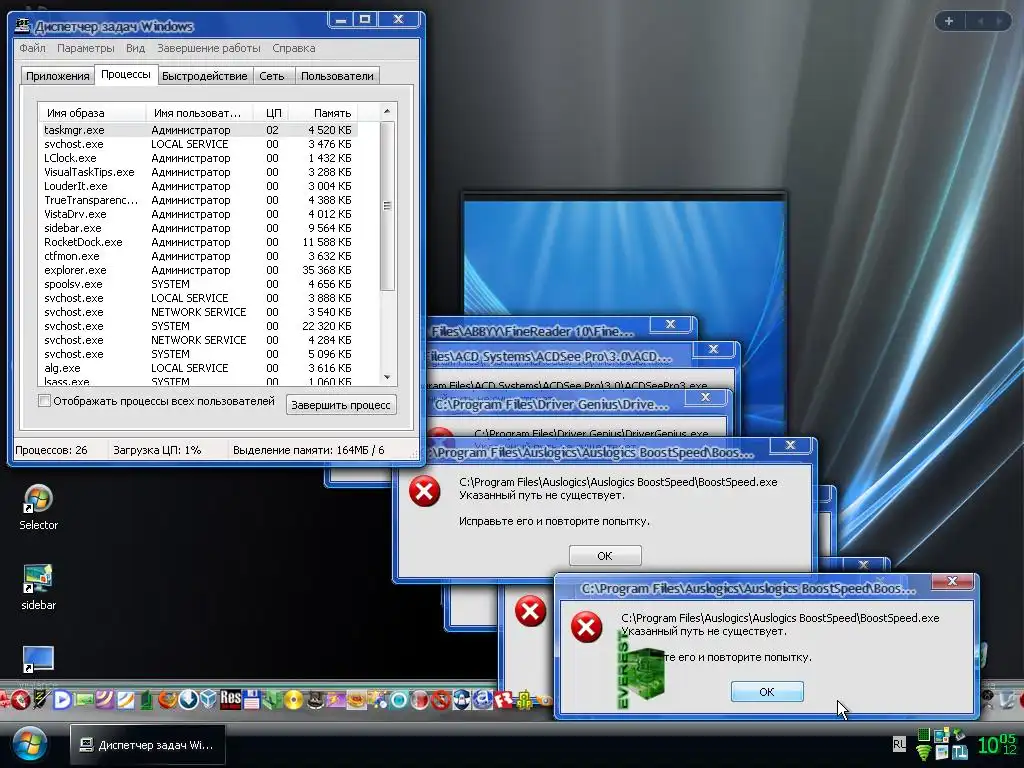Sort processes by Имя образа column

tap(92, 113)
